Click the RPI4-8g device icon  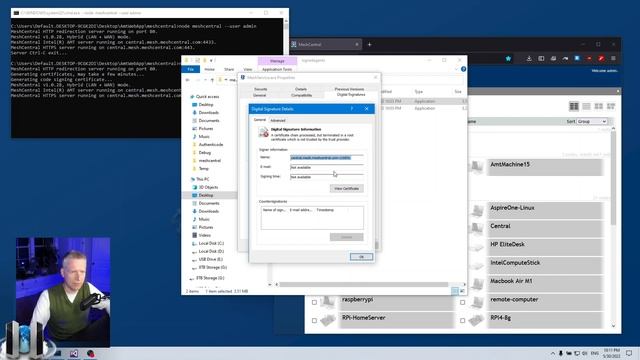tap(476, 320)
